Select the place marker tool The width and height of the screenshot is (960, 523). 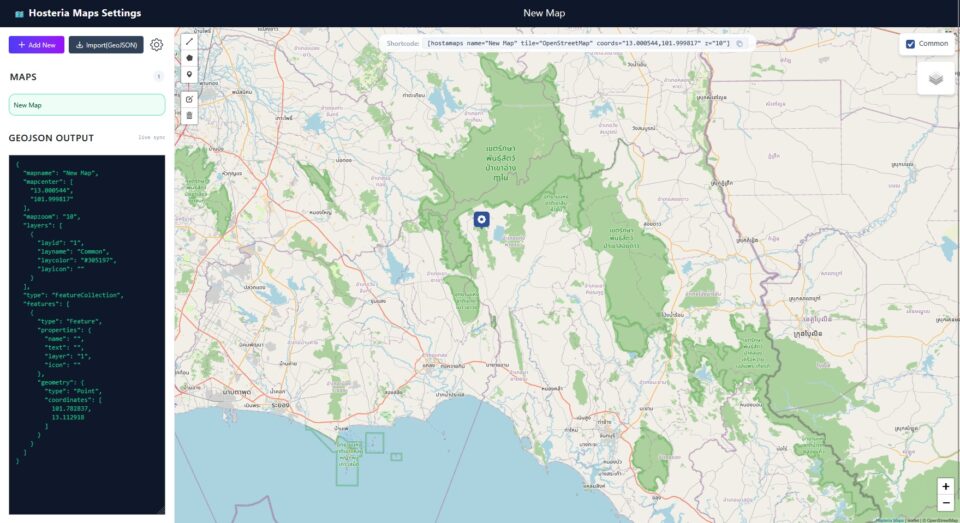tap(189, 75)
